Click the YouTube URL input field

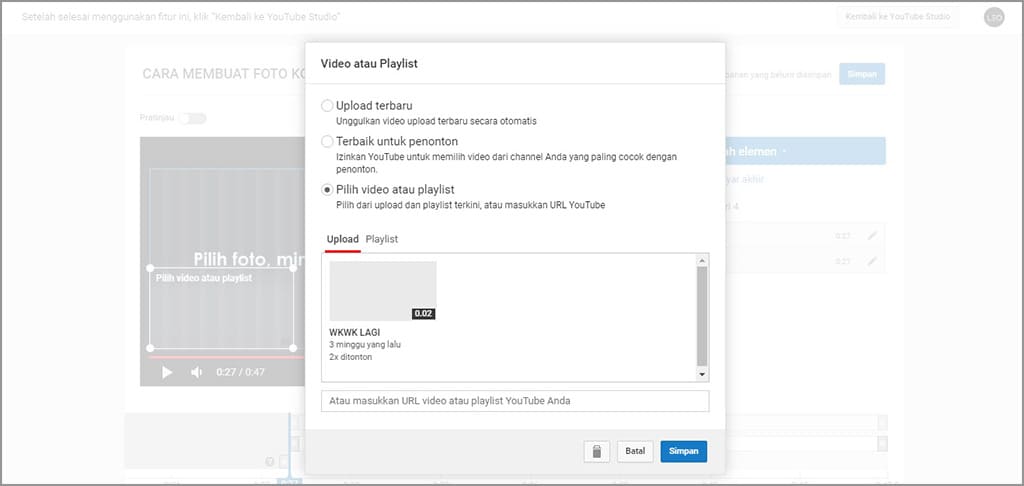tap(514, 401)
